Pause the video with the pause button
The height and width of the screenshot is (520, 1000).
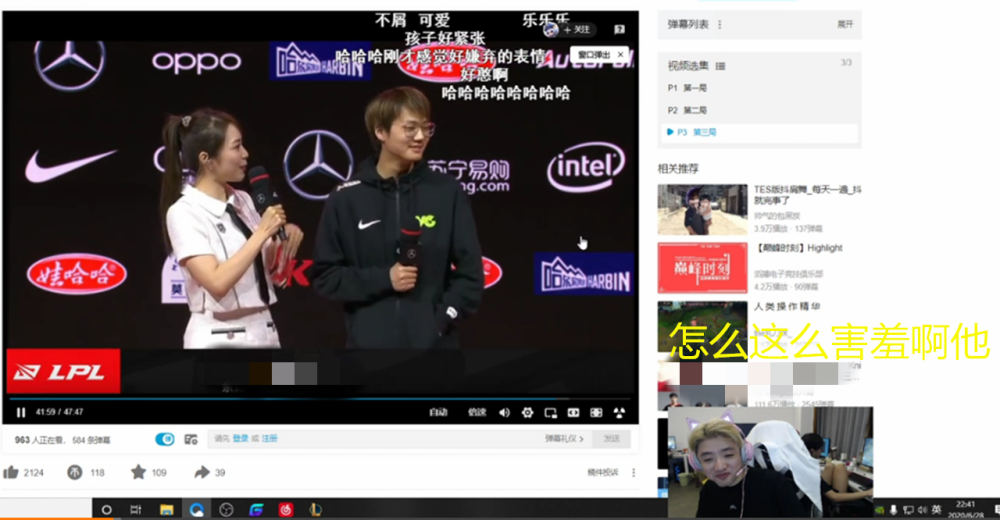click(x=21, y=413)
